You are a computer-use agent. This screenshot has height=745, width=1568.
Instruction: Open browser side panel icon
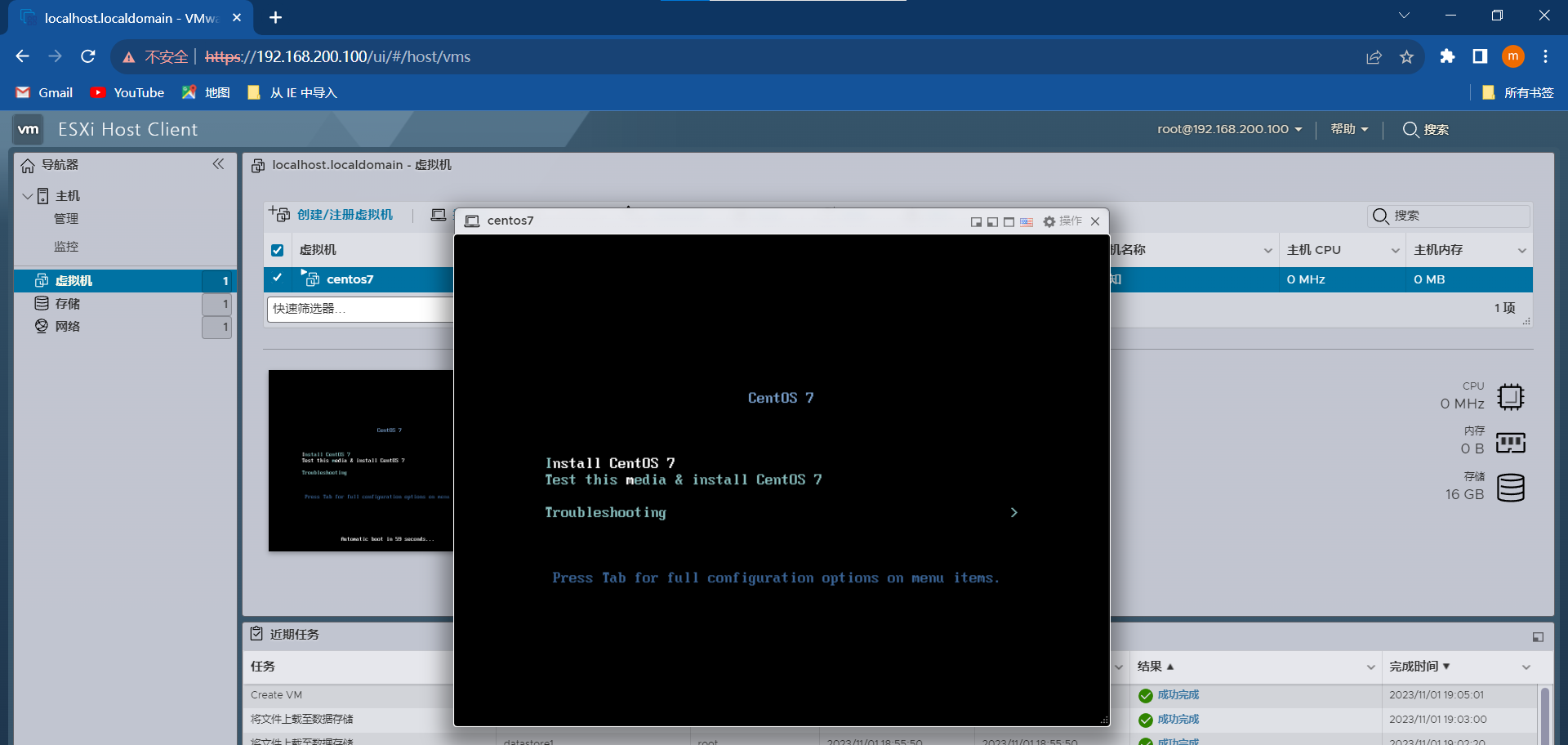point(1480,56)
